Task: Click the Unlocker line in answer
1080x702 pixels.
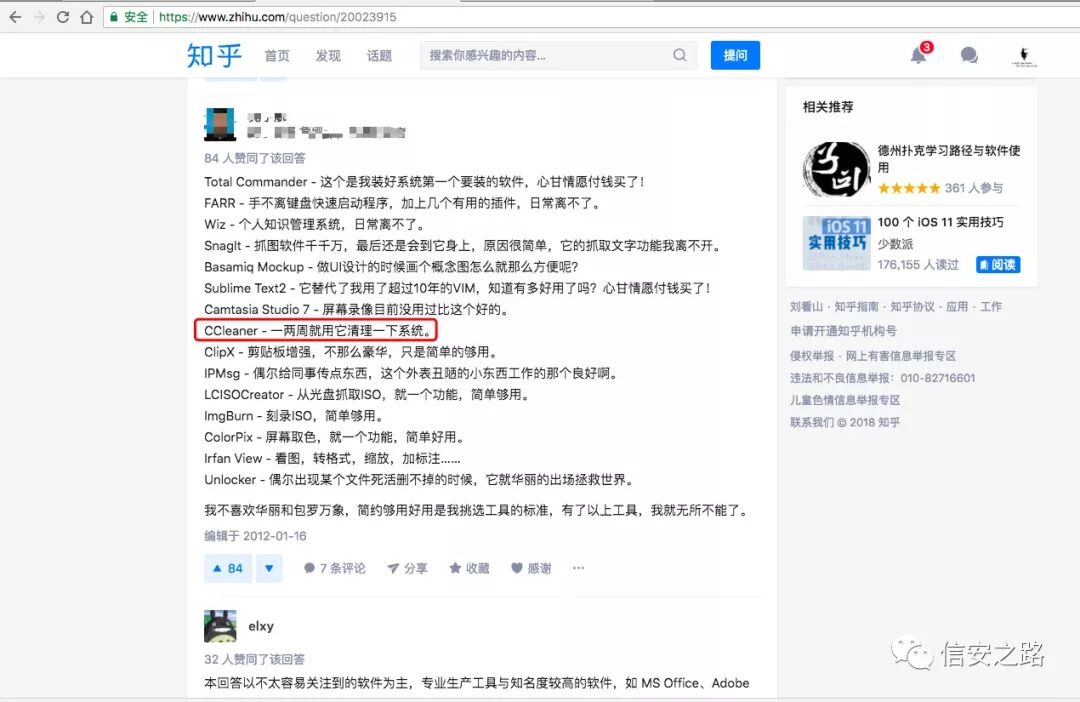Action: pos(420,479)
